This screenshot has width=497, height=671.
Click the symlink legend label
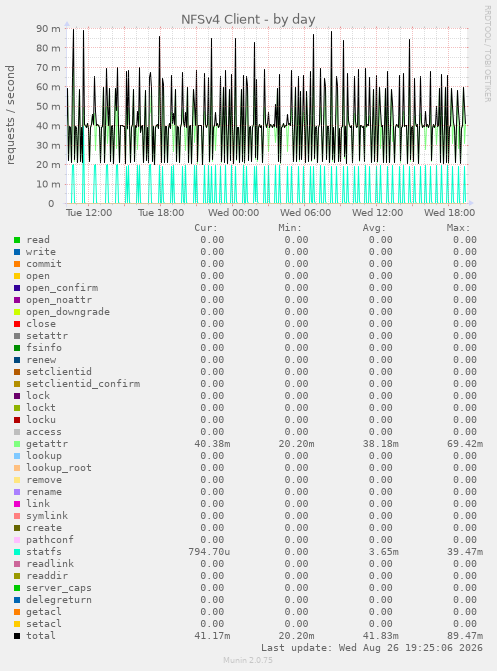47,516
